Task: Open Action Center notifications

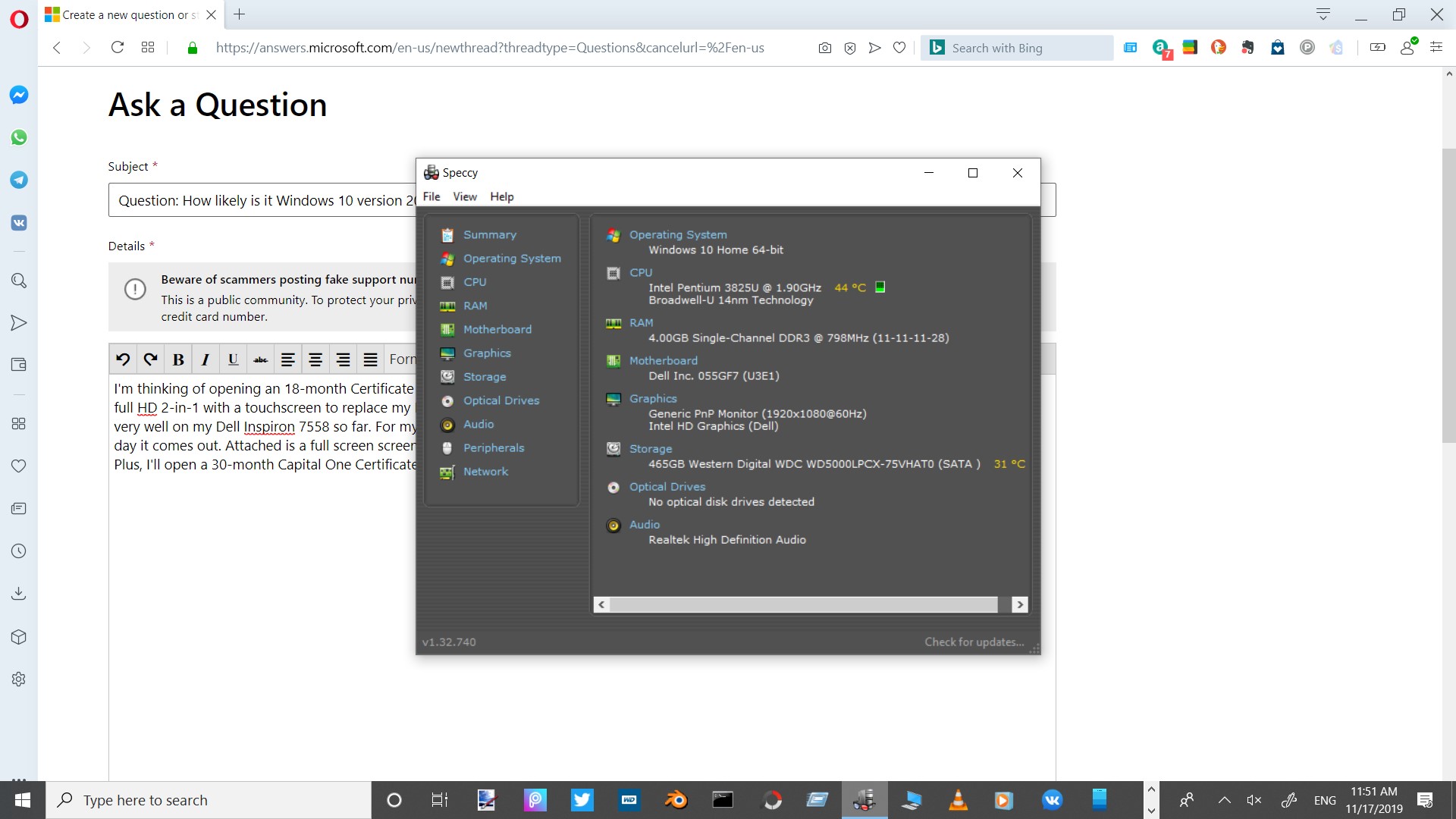Action: [x=1426, y=800]
